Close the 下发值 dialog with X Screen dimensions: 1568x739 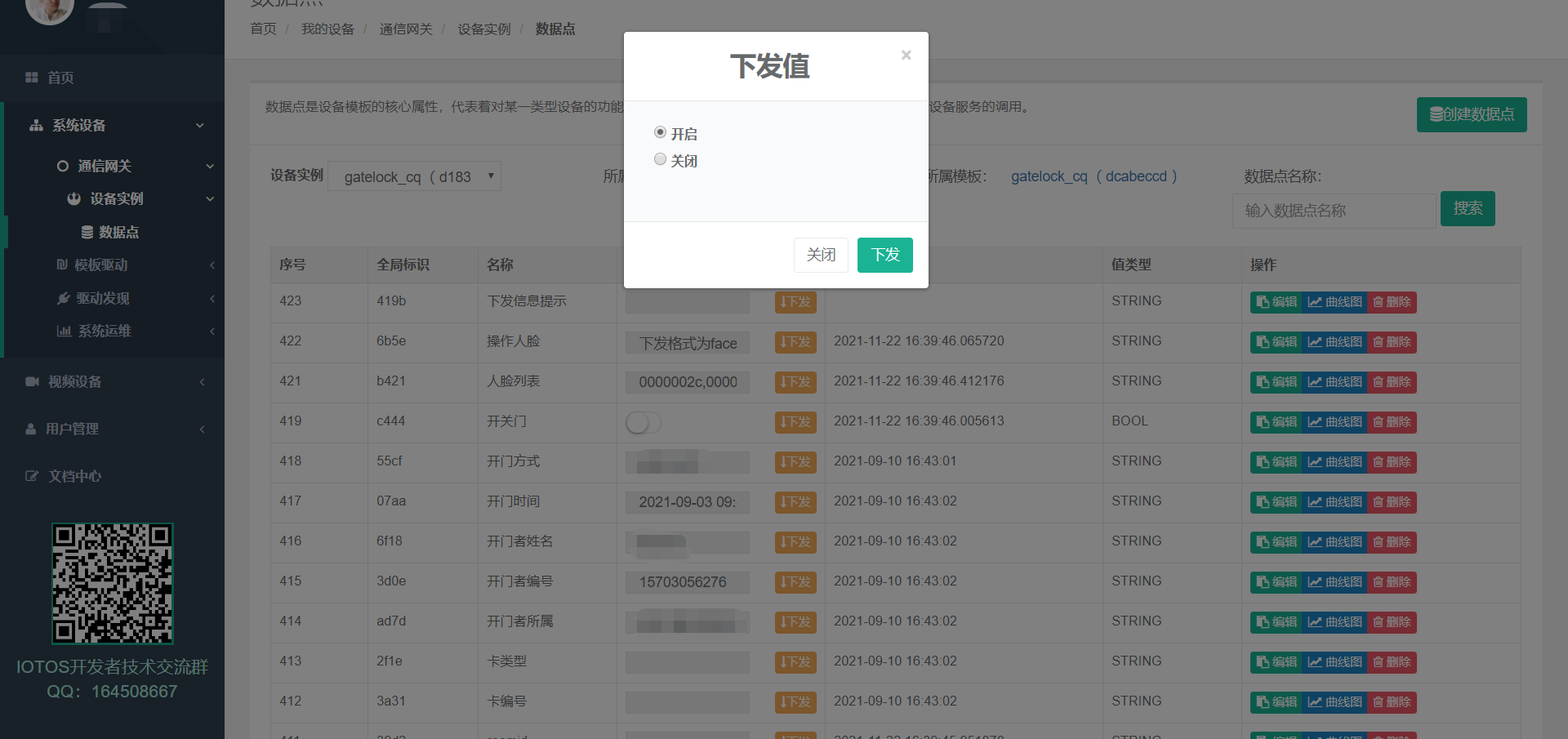[x=906, y=56]
